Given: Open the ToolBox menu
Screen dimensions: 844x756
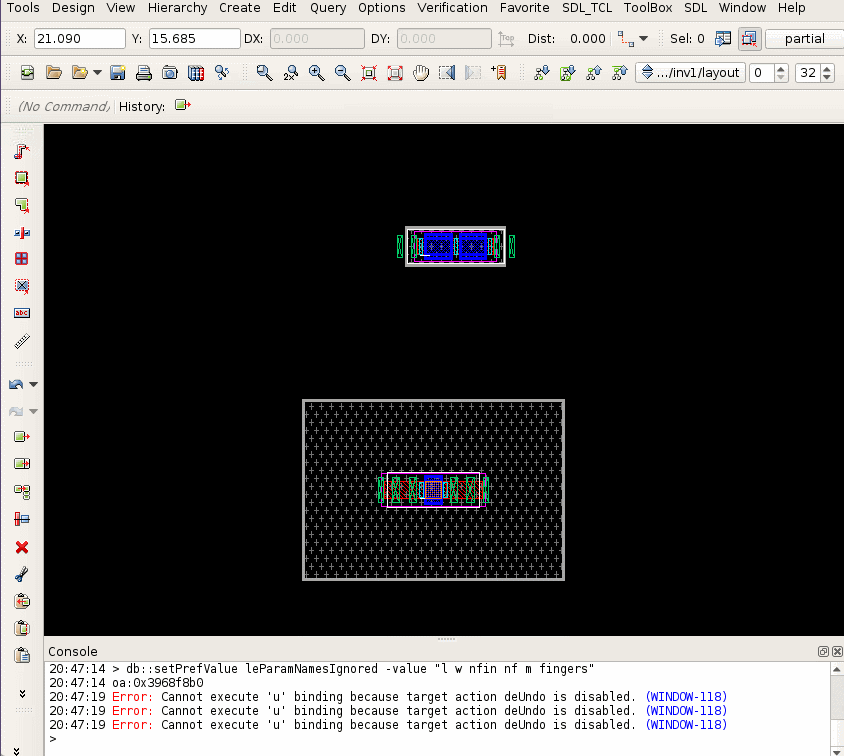Looking at the screenshot, I should pyautogui.click(x=648, y=8).
